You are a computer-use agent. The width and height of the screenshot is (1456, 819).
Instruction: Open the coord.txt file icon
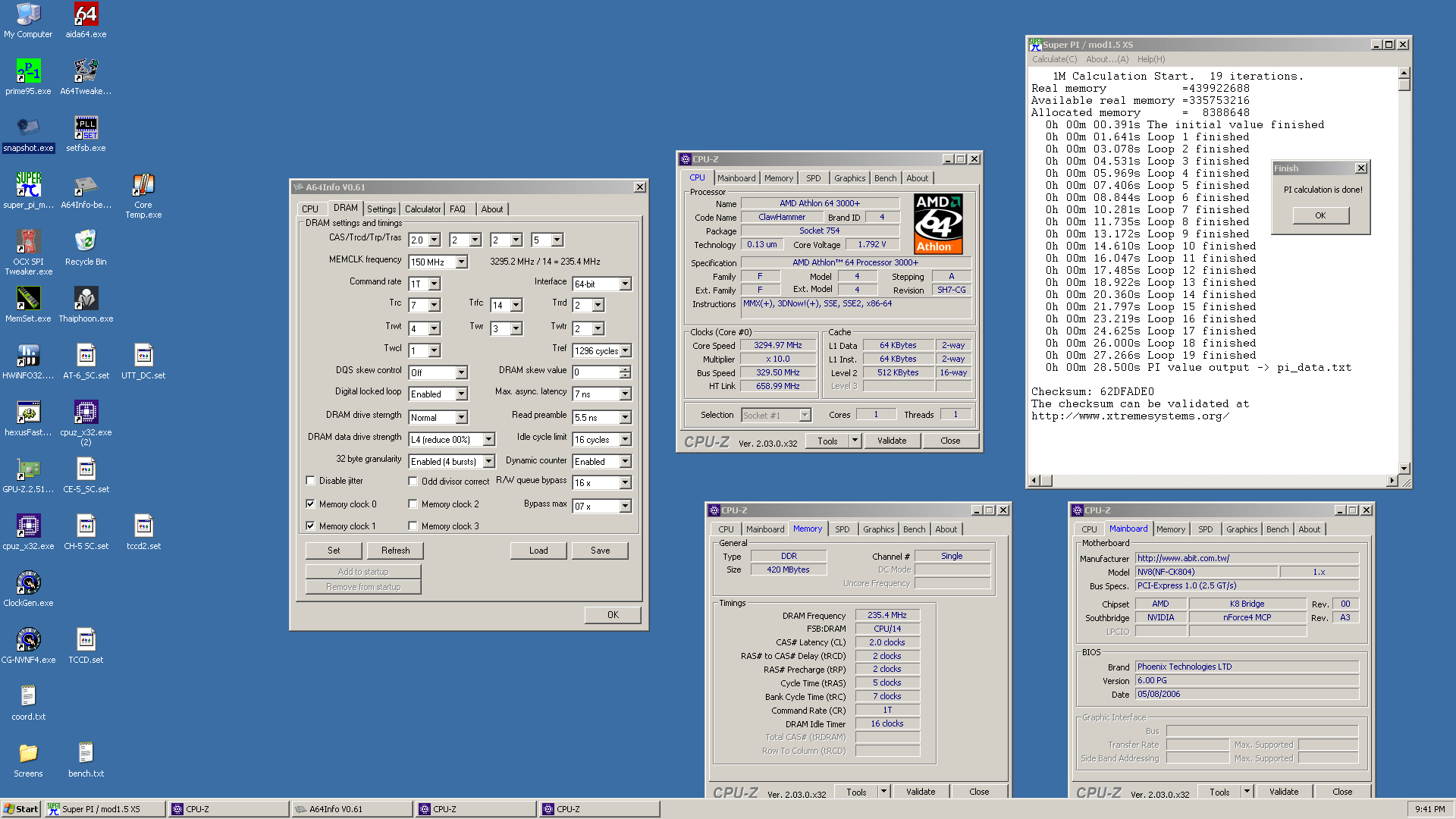coord(28,703)
